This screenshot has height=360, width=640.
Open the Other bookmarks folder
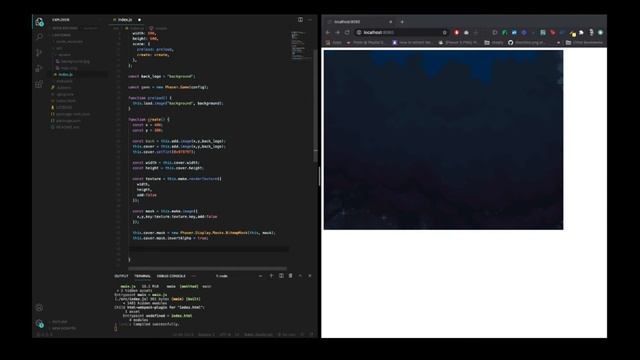pos(584,42)
